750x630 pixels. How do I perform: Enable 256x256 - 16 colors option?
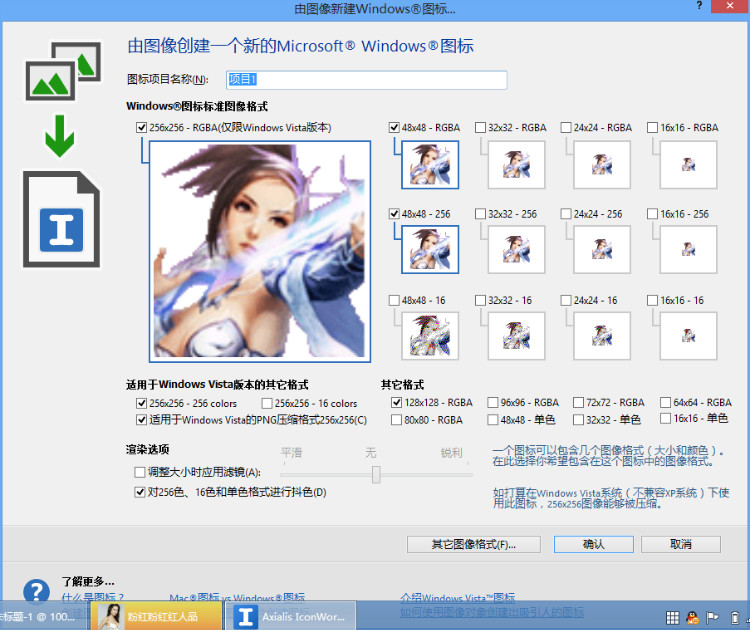coord(267,403)
